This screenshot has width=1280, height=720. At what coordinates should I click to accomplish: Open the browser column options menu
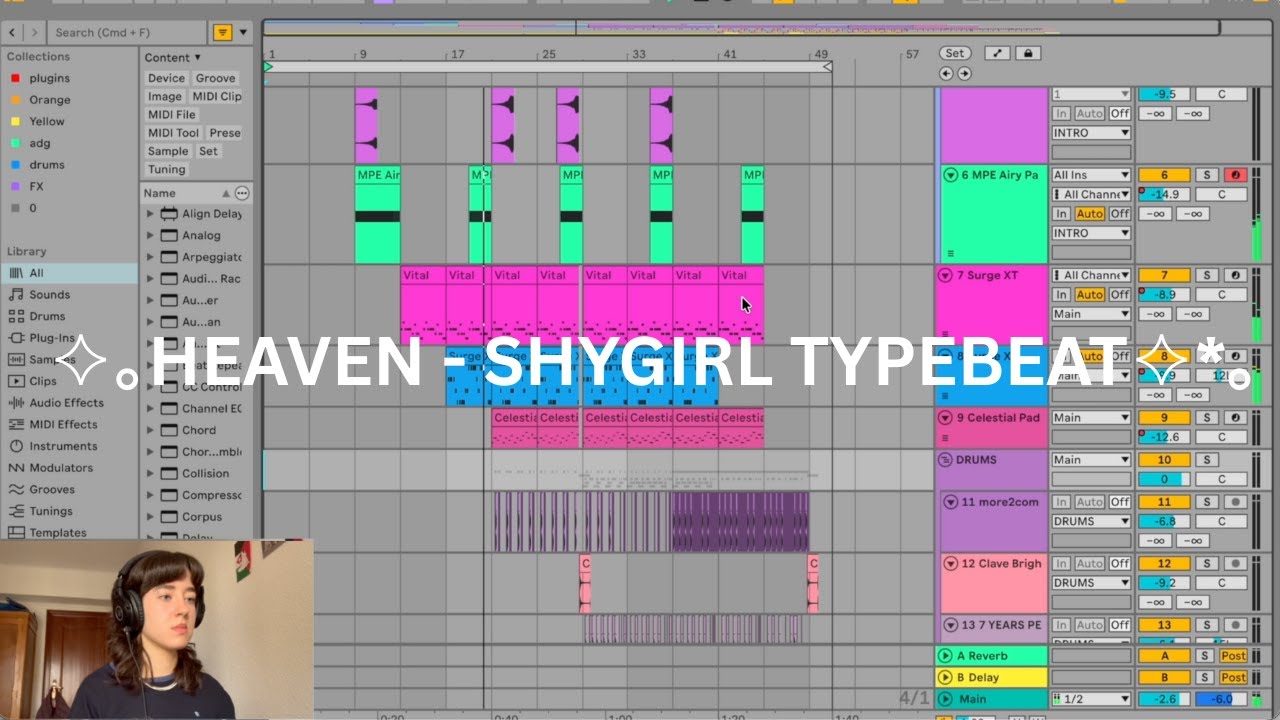tap(242, 193)
